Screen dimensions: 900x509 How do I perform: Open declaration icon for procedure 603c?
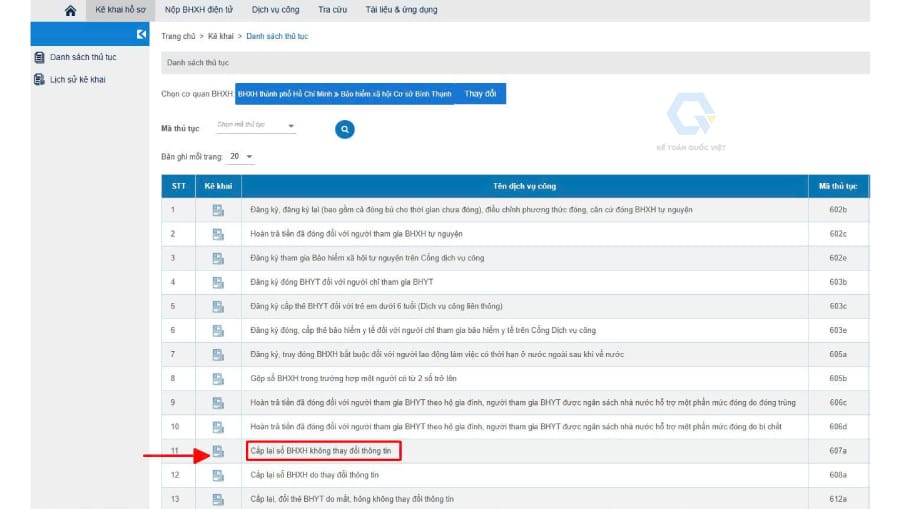coord(218,306)
